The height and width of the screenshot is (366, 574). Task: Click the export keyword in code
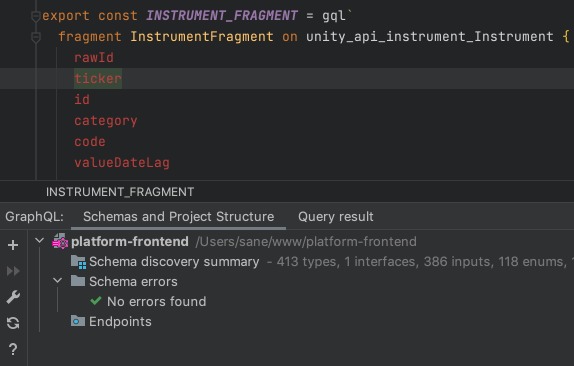[66, 16]
